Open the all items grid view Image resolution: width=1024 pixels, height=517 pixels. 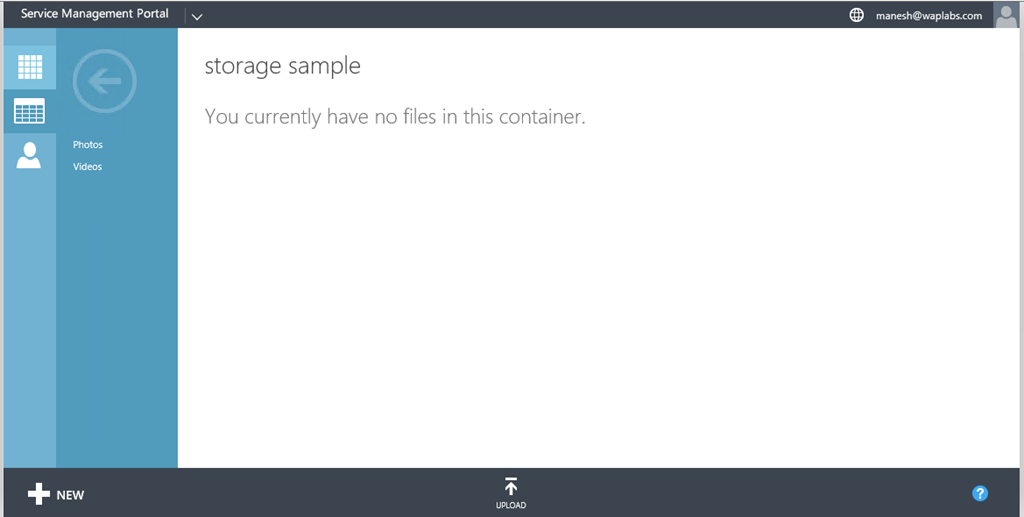(x=30, y=67)
